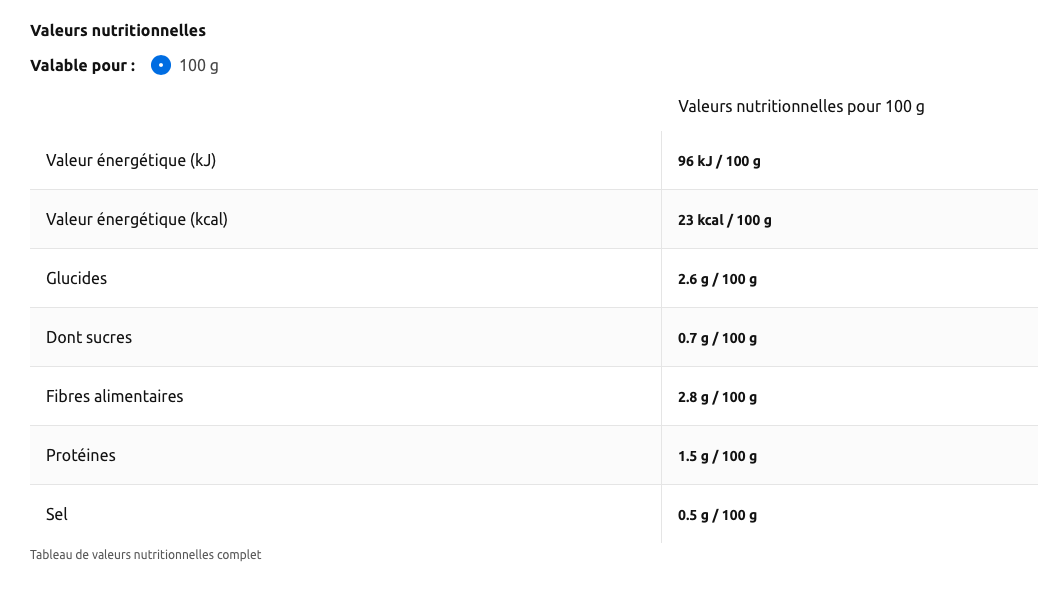Select the 100 g radio button

(x=161, y=66)
